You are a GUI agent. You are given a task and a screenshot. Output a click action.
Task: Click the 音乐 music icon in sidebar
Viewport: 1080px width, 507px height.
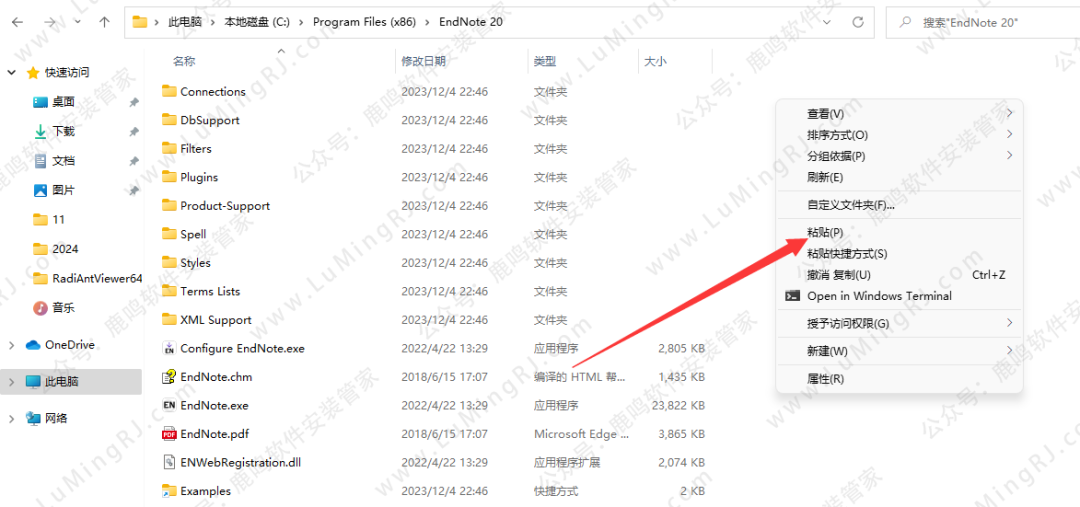[41, 307]
